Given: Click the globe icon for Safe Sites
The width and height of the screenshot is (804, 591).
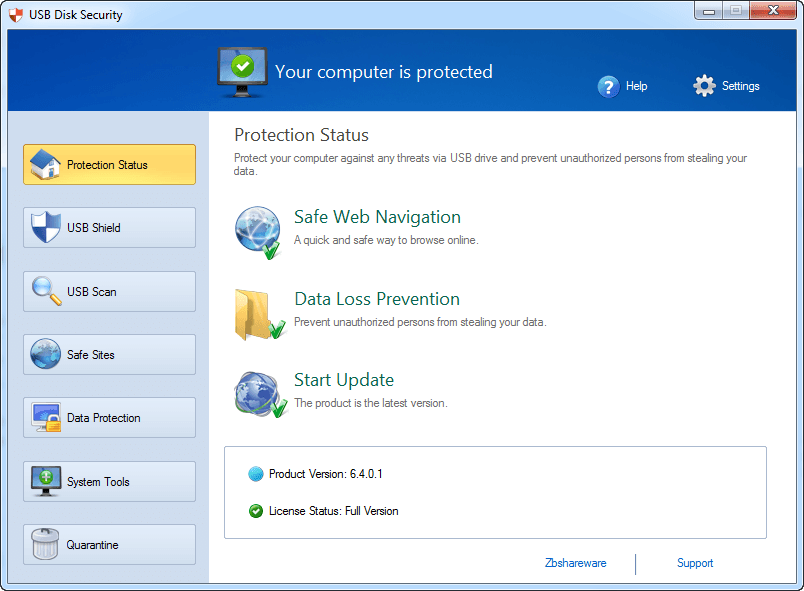Looking at the screenshot, I should coord(45,354).
